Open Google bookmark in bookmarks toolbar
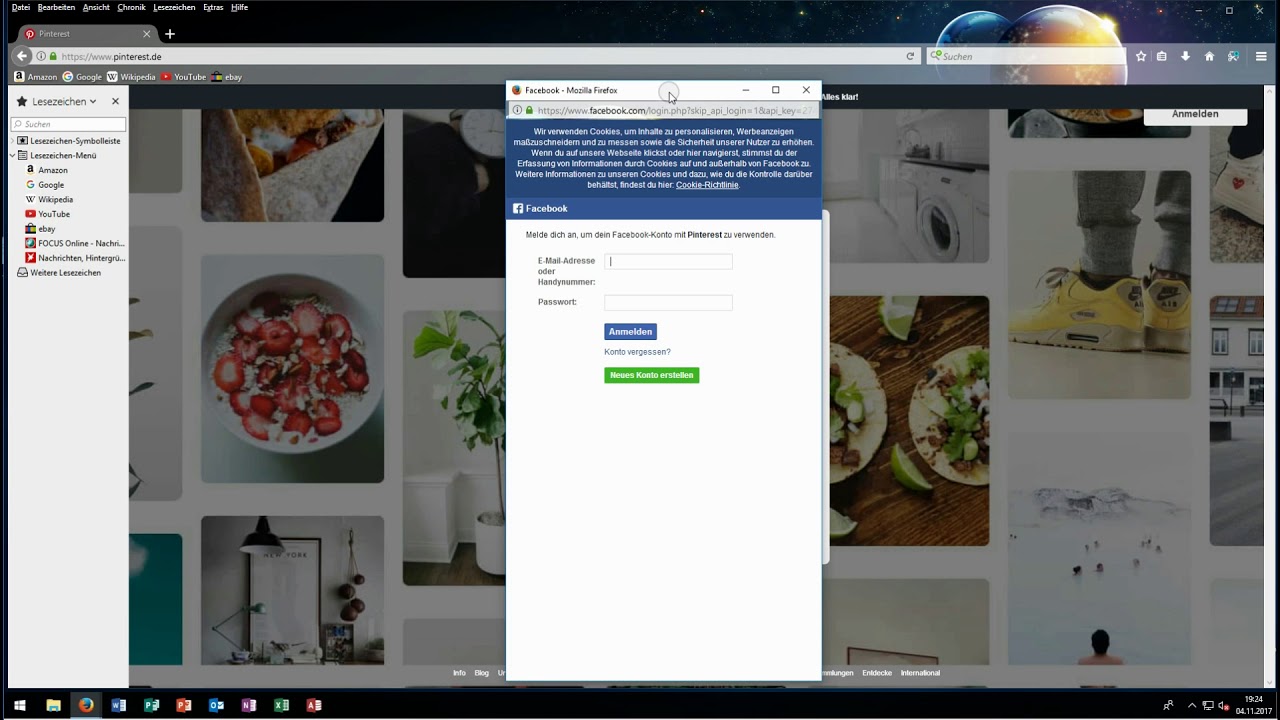 [x=82, y=77]
